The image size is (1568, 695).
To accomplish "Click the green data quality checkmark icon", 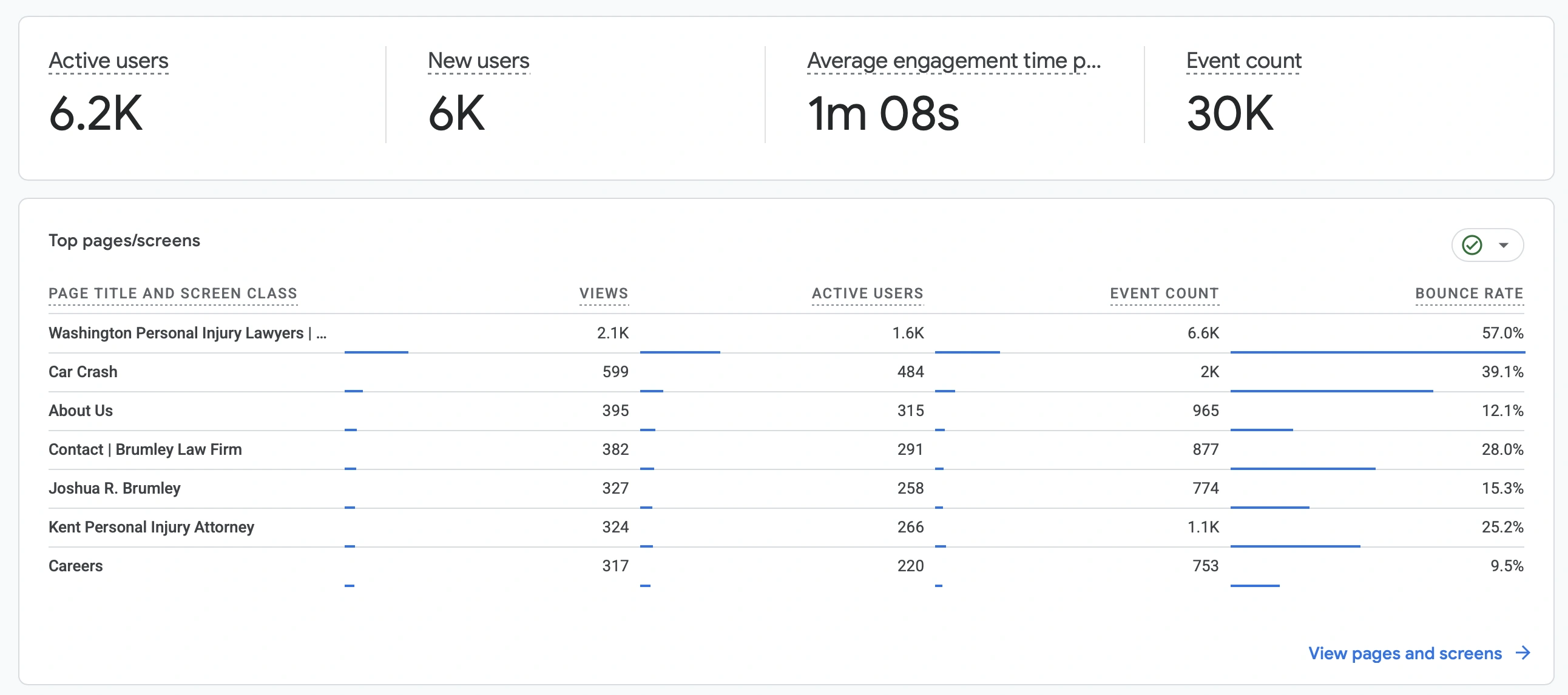I will point(1472,244).
